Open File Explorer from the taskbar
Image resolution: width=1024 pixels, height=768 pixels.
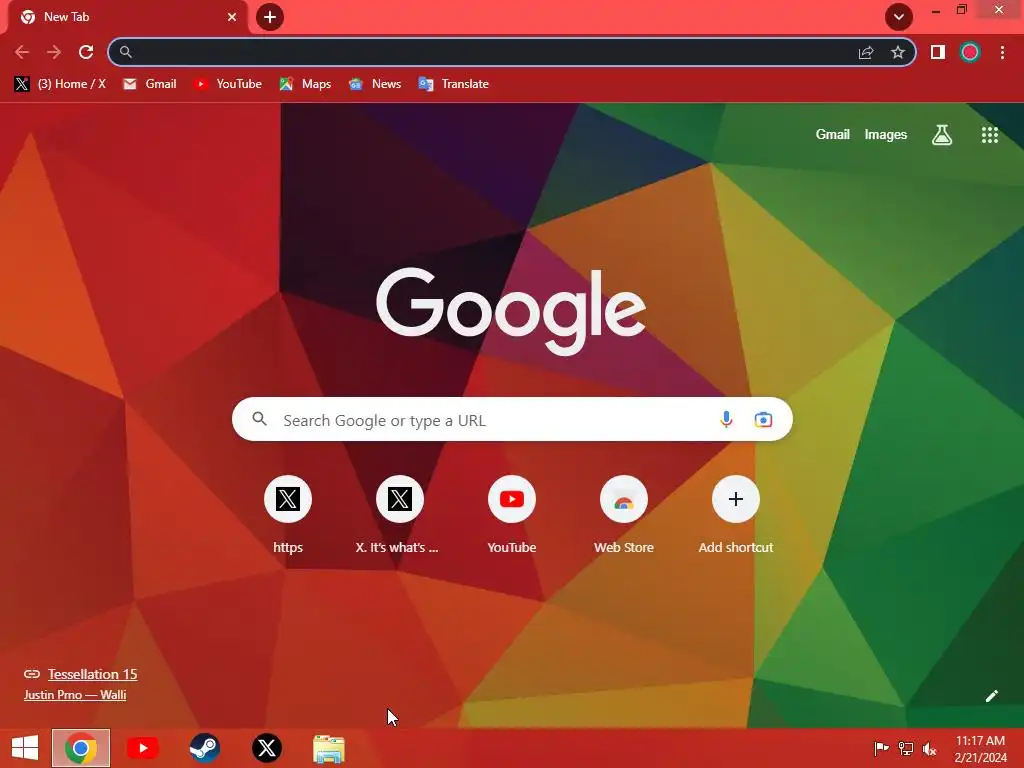[328, 748]
